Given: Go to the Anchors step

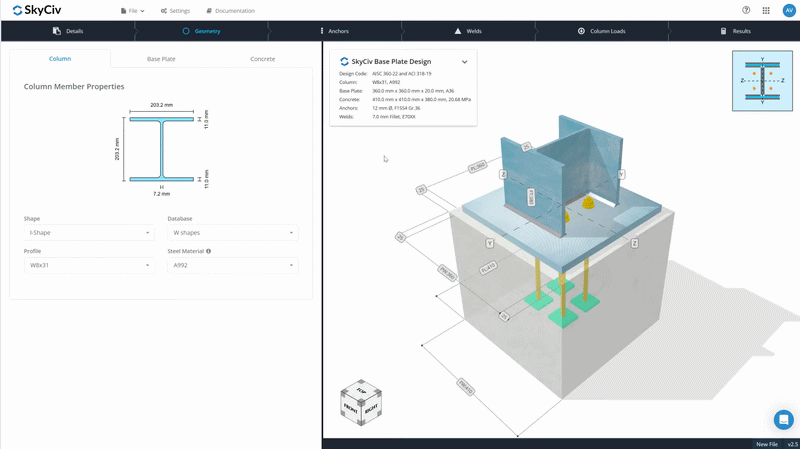Looking at the screenshot, I should 335,31.
